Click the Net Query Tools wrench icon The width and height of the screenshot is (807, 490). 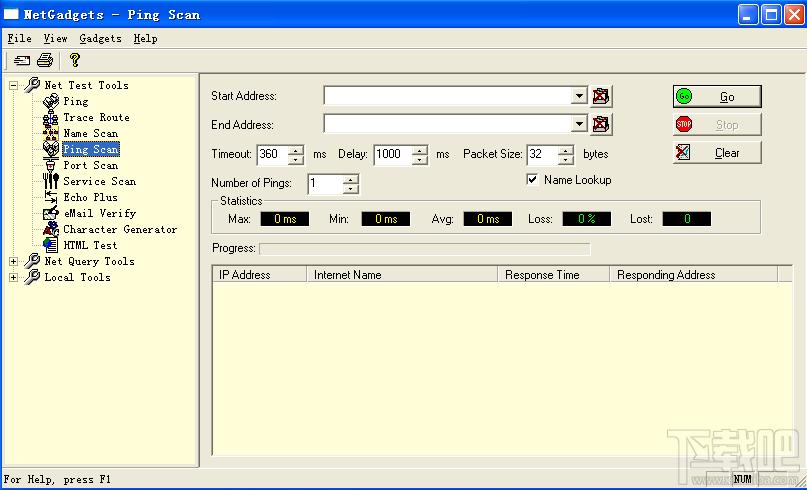(x=32, y=261)
